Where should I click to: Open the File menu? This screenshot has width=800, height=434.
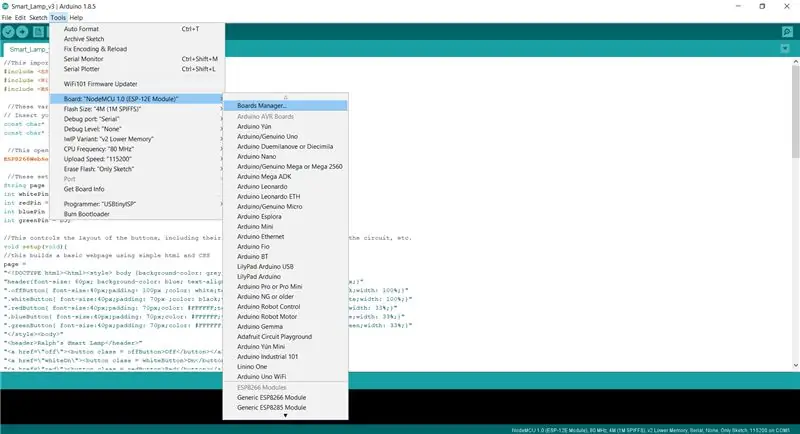point(7,17)
